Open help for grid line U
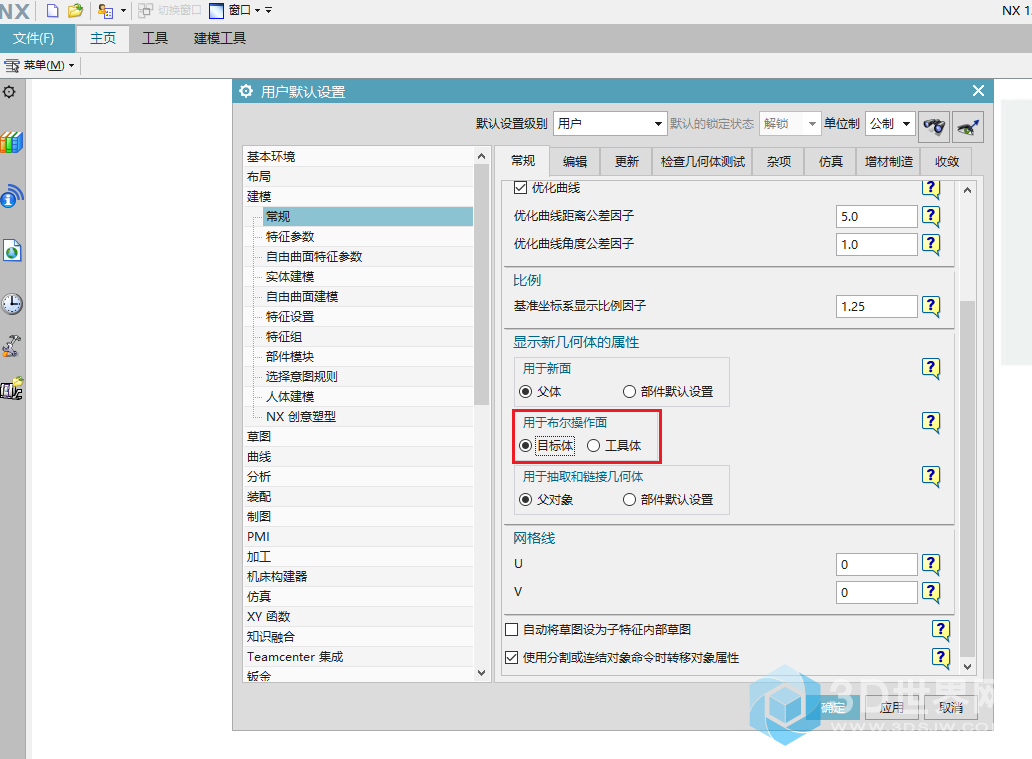 (931, 563)
